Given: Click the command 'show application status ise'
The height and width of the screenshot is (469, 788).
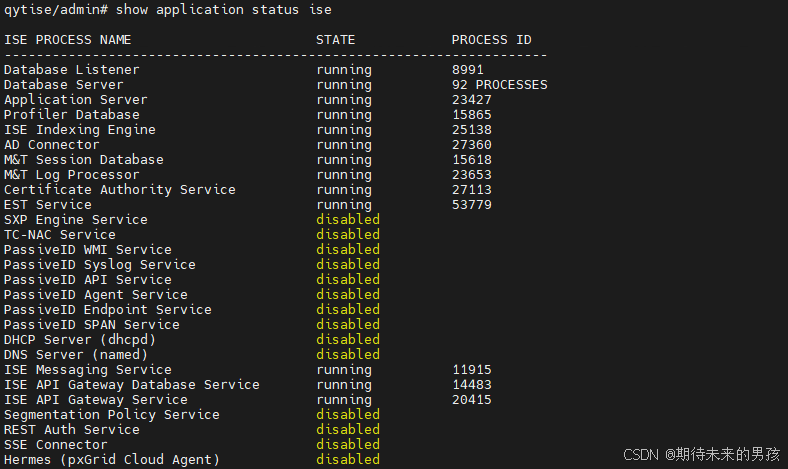Looking at the screenshot, I should (224, 10).
